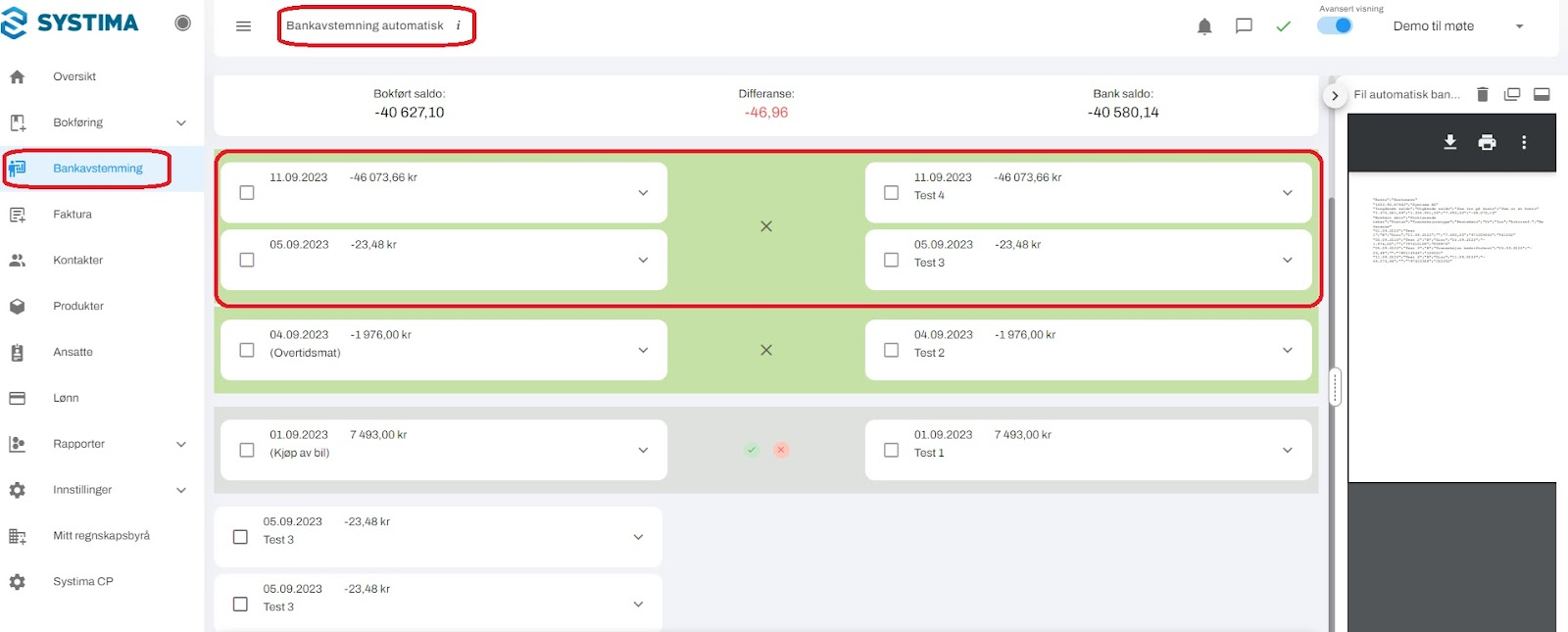1568x632 pixels.
Task: Check the Kjøp av bil row checkbox
Action: pos(247,450)
